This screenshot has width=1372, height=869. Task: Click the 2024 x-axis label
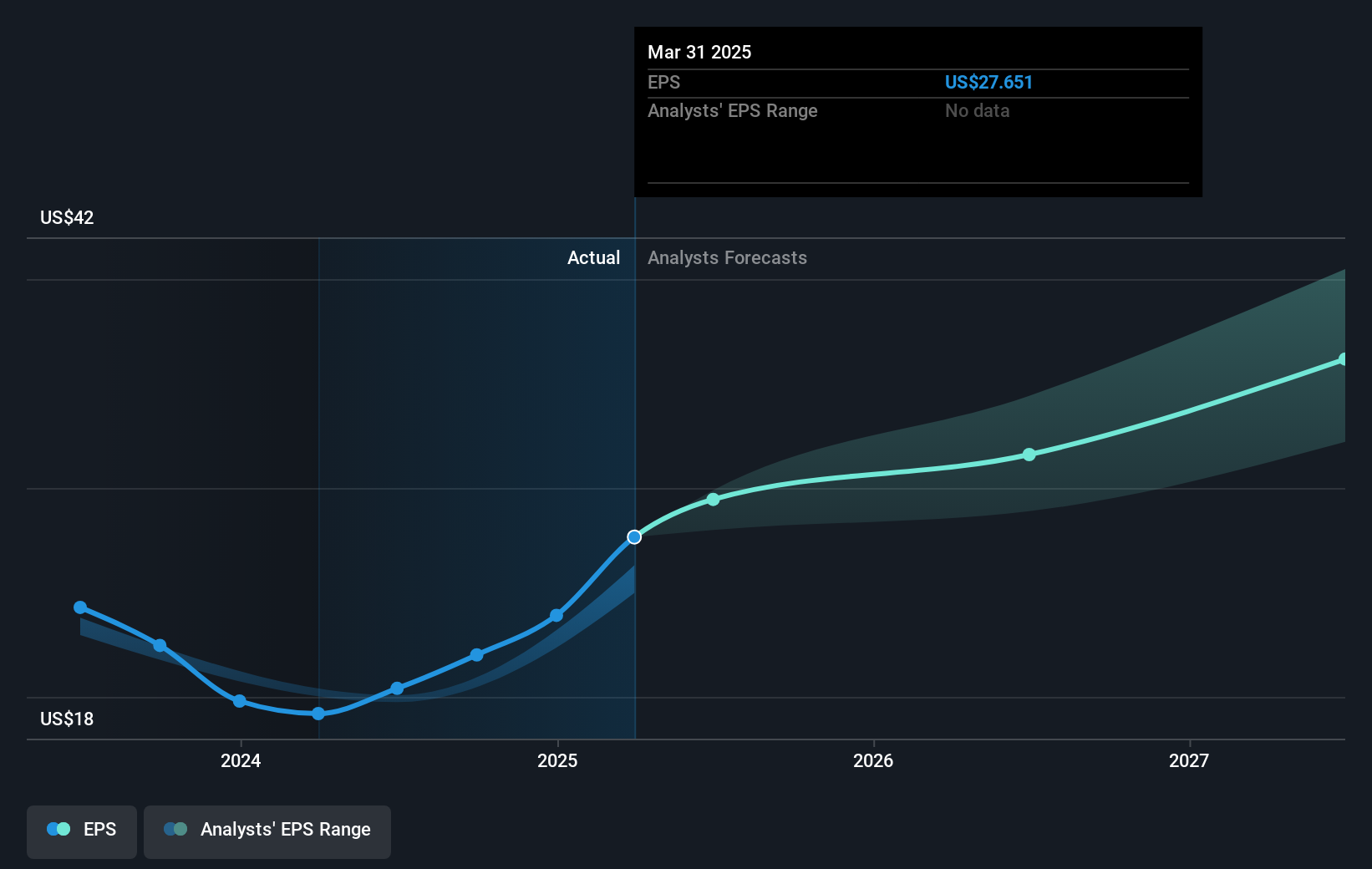(241, 760)
